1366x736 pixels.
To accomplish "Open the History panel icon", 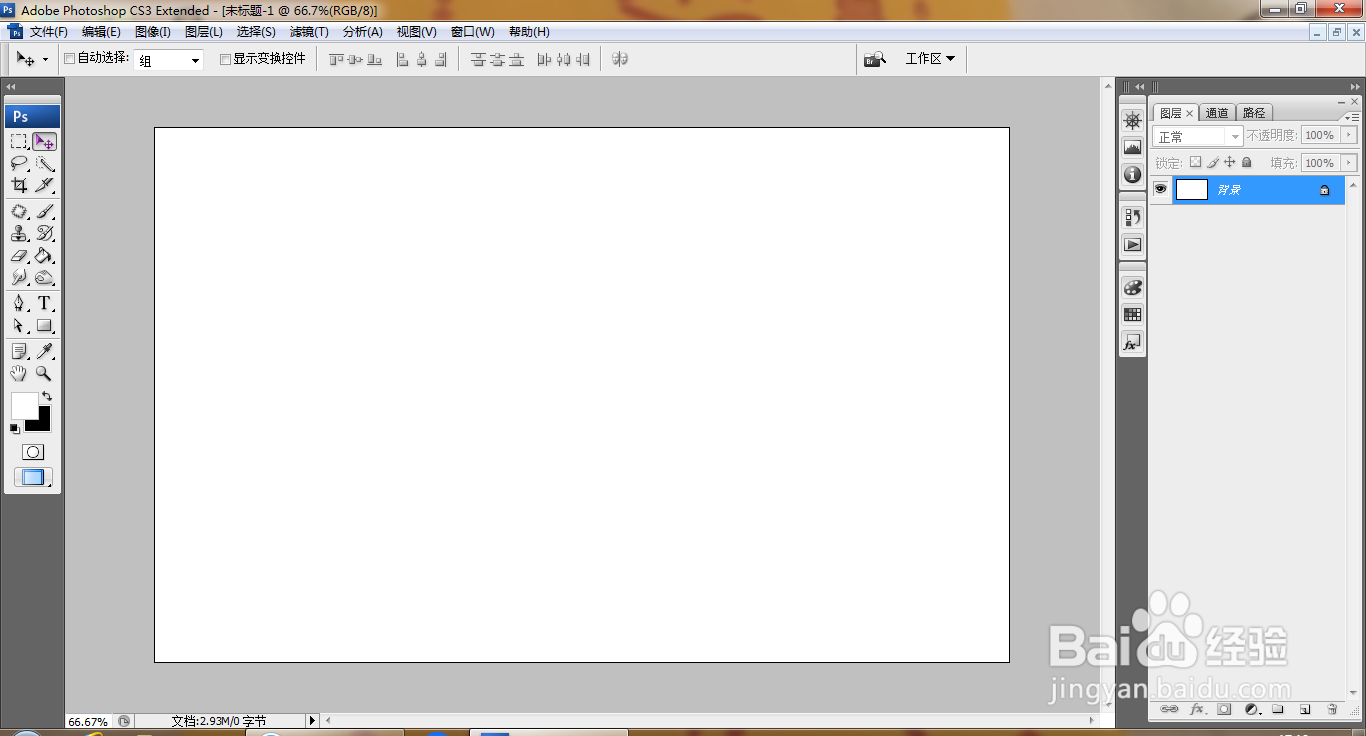I will point(1132,217).
